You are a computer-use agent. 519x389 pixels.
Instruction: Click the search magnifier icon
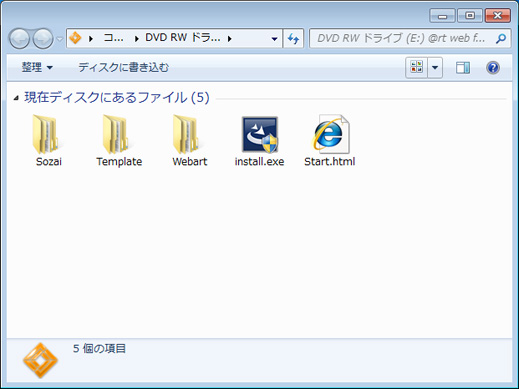[x=501, y=39]
